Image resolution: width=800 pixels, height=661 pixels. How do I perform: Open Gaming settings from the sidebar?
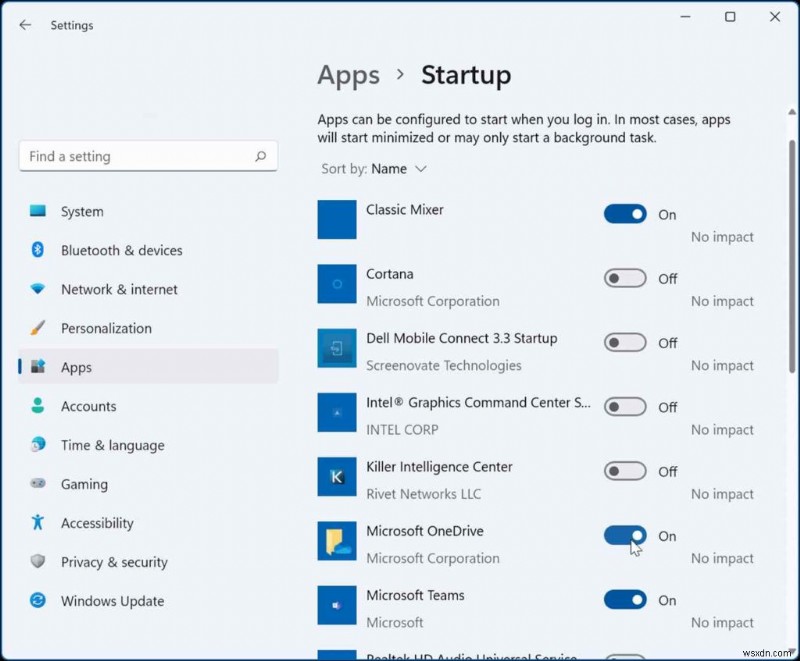point(84,484)
